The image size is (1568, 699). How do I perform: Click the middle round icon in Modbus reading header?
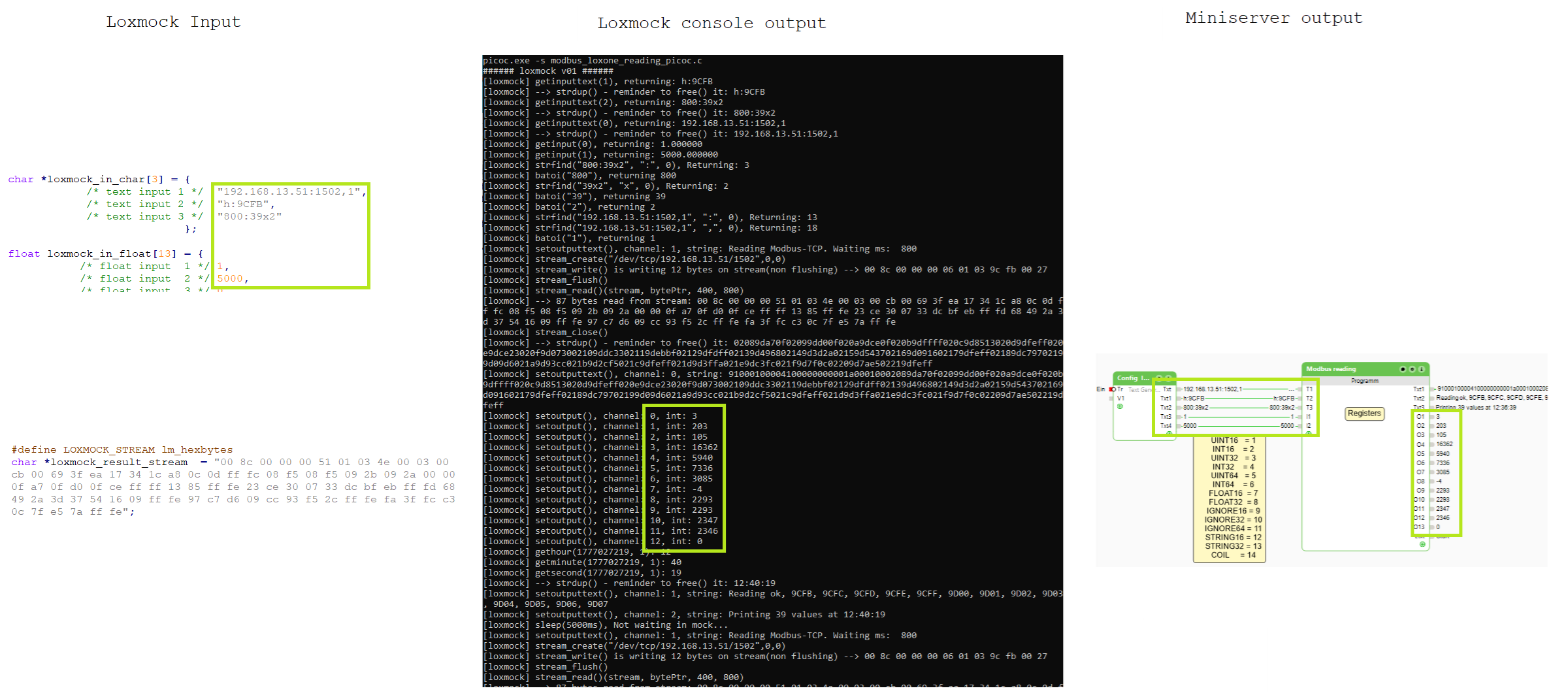1412,369
